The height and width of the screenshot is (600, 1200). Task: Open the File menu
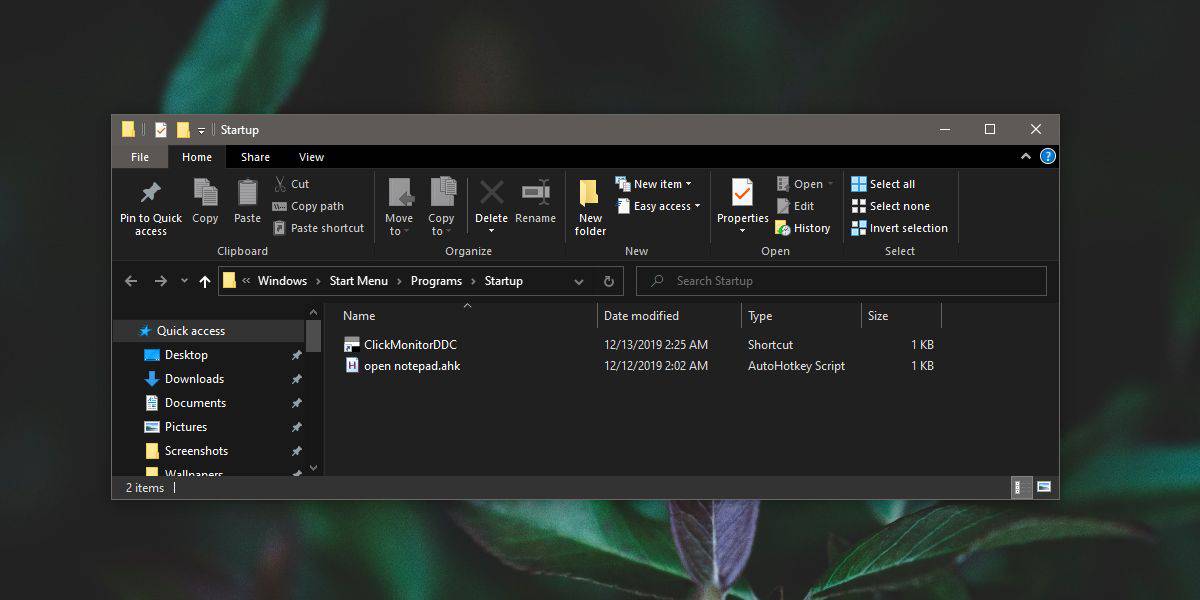(140, 157)
